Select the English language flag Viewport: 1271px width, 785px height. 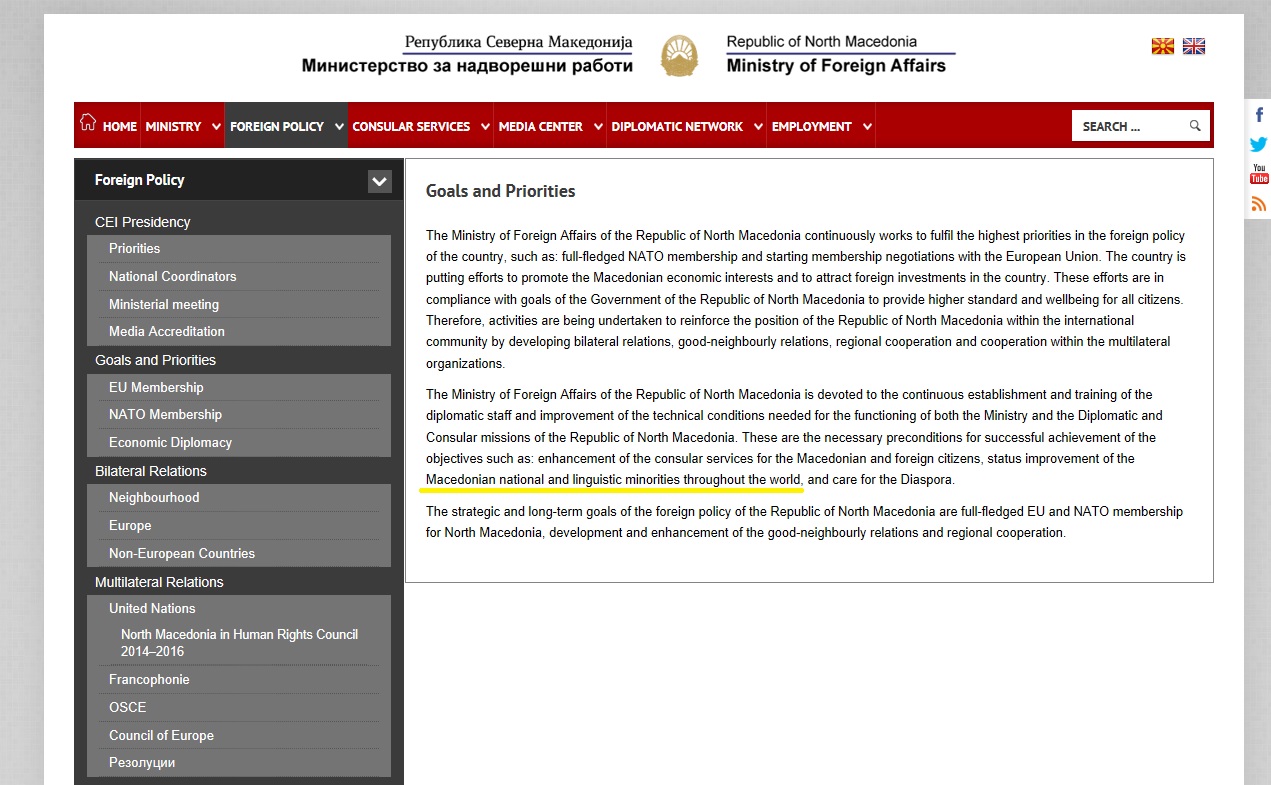click(1194, 46)
